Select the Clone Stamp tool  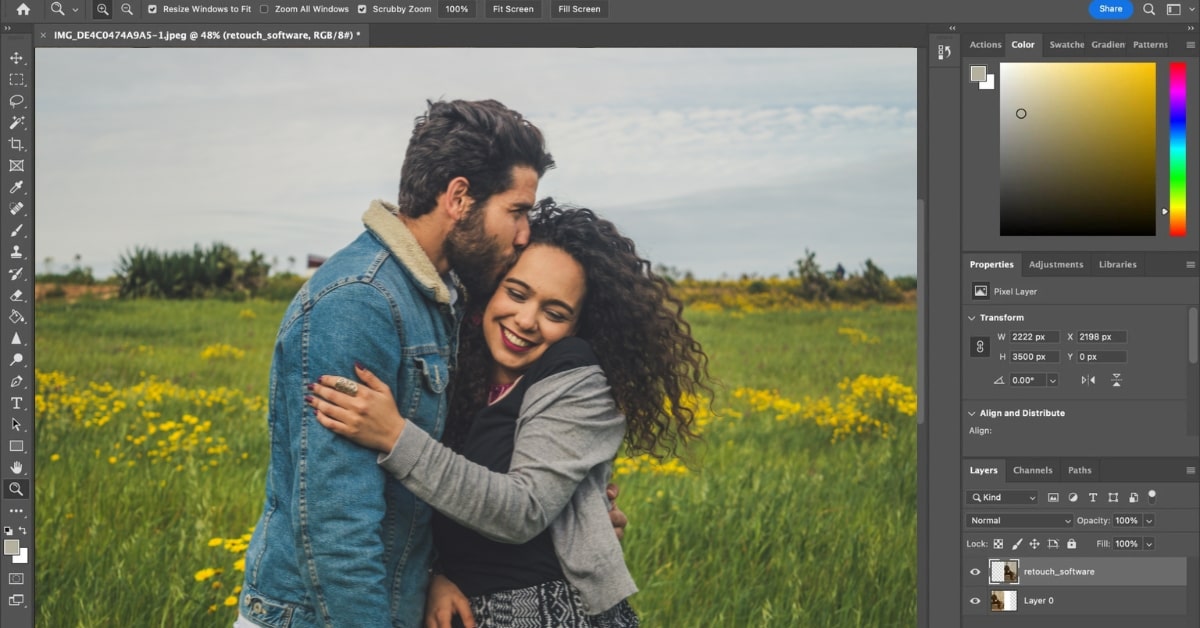(x=16, y=252)
